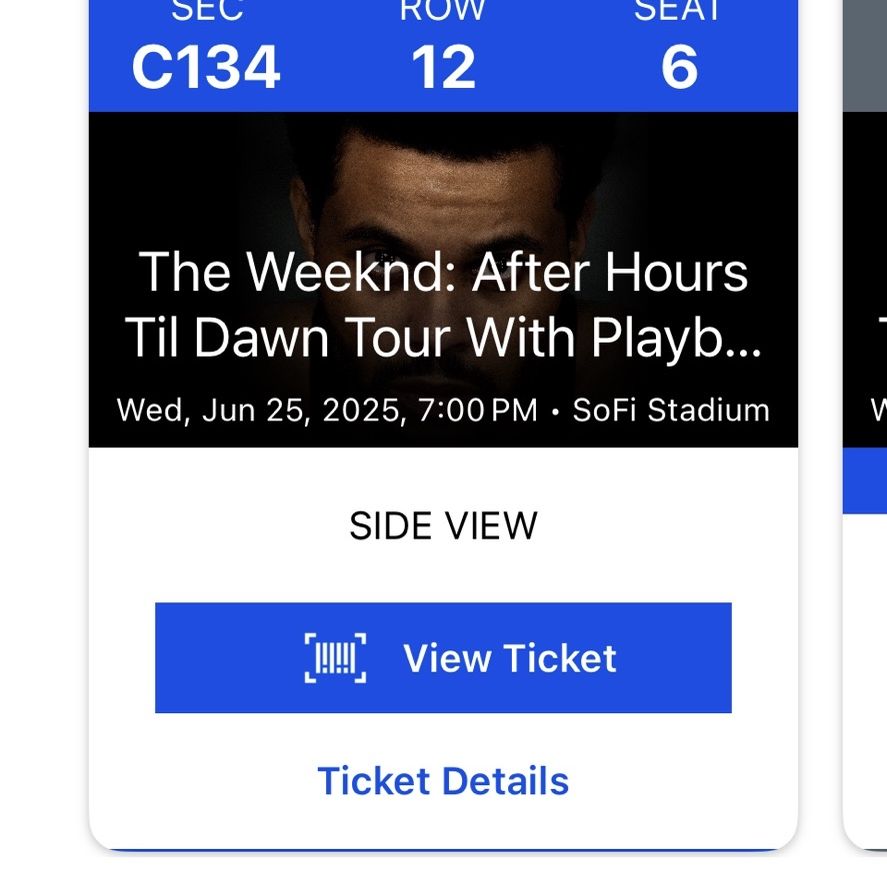
Task: Tap the ticket card's bottom rounded edge
Action: click(x=444, y=843)
